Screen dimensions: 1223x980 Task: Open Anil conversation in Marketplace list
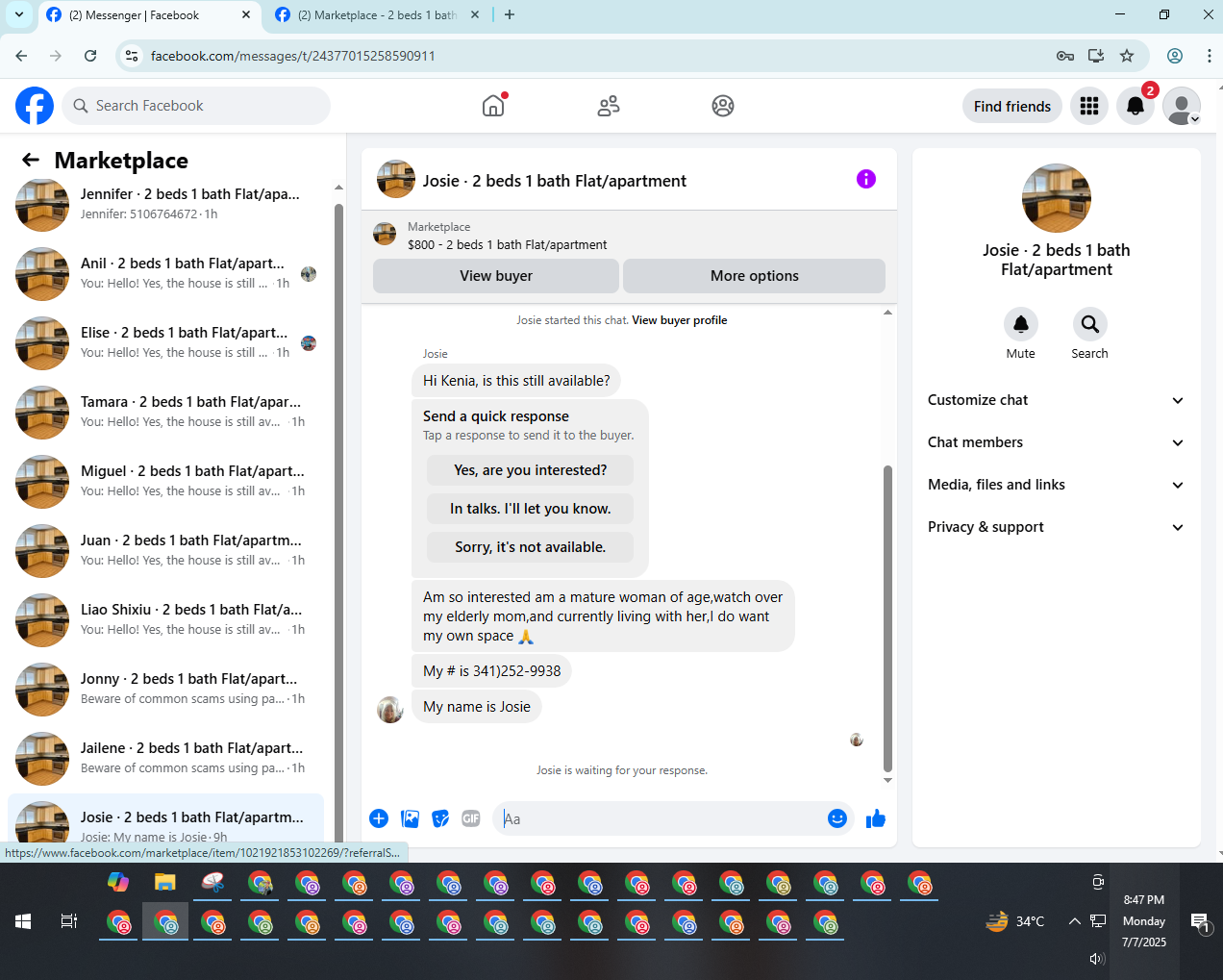(165, 274)
